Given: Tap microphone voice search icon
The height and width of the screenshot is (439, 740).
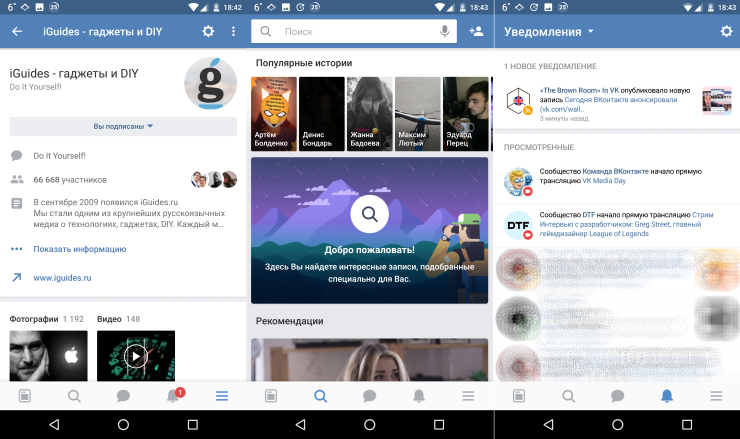Looking at the screenshot, I should click(x=444, y=31).
